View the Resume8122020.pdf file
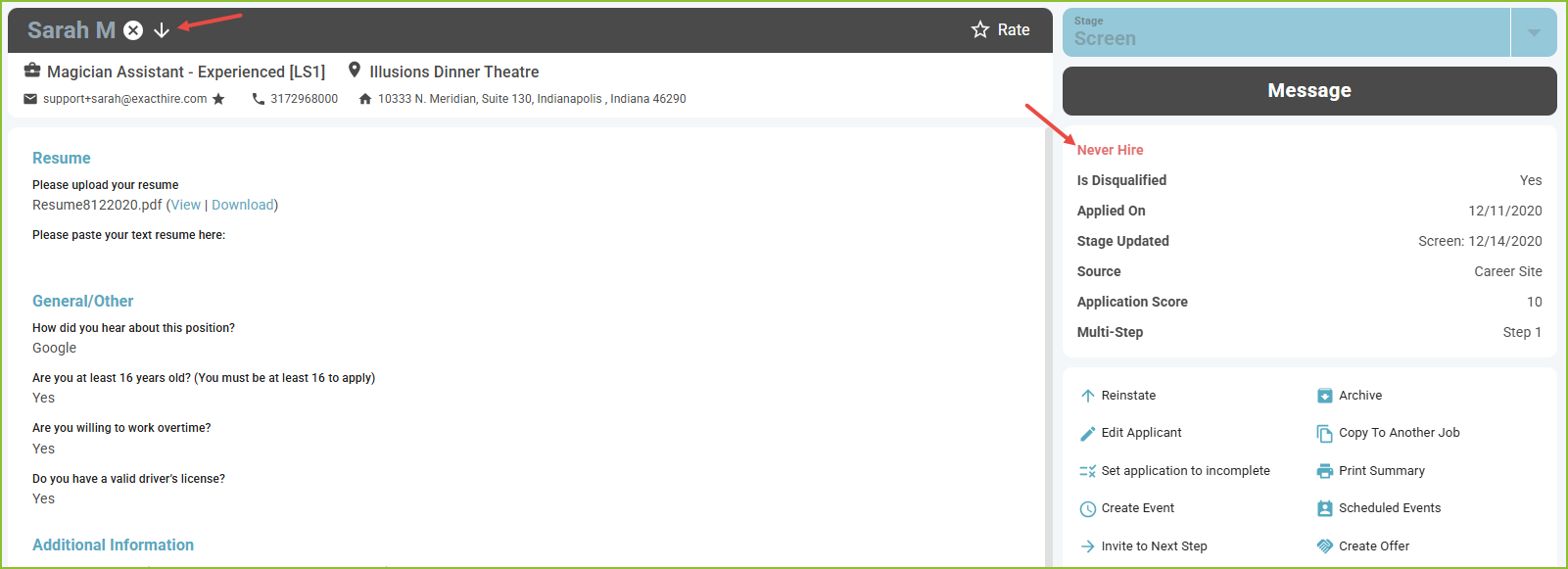The height and width of the screenshot is (569, 1568). coord(186,205)
